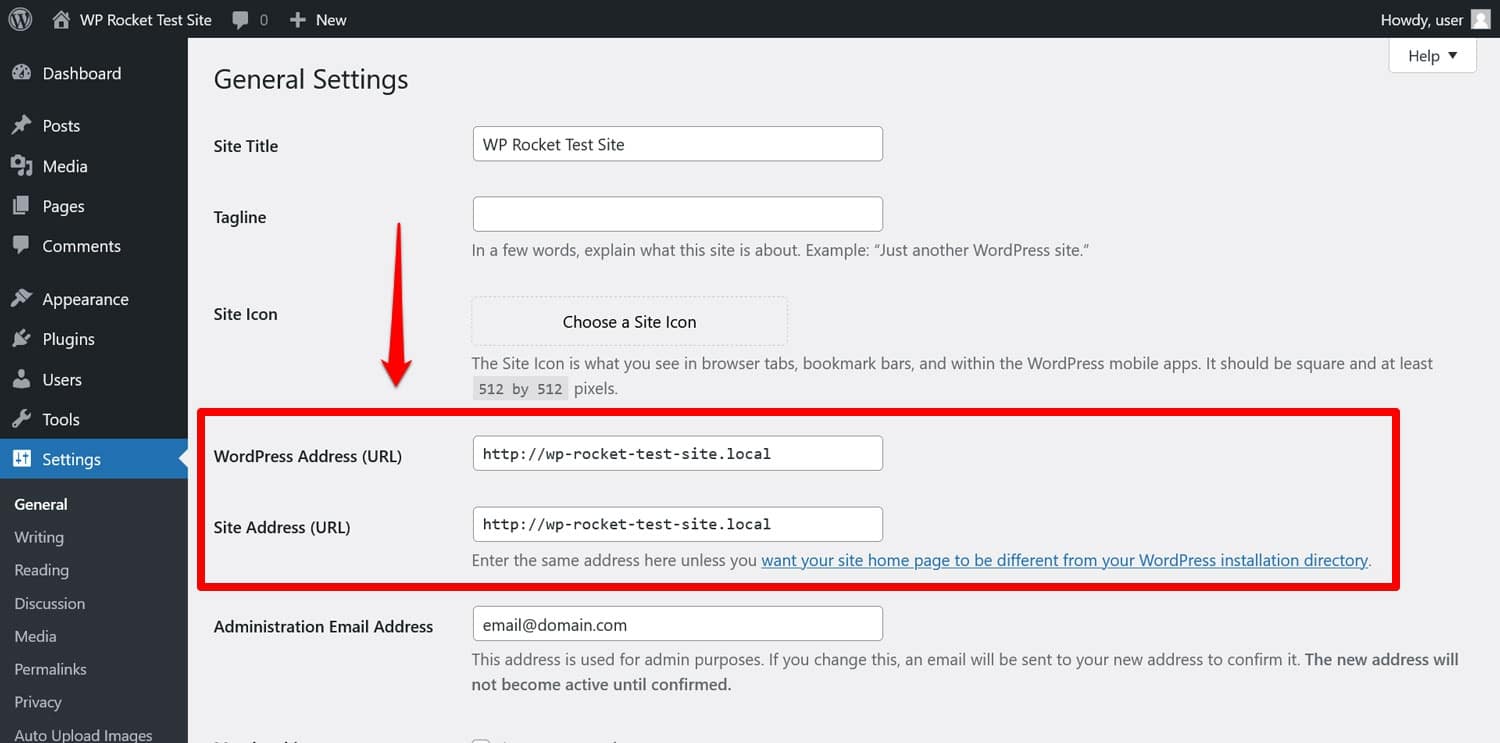Go to Writing settings submenu
Viewport: 1500px width, 743px height.
tap(39, 537)
